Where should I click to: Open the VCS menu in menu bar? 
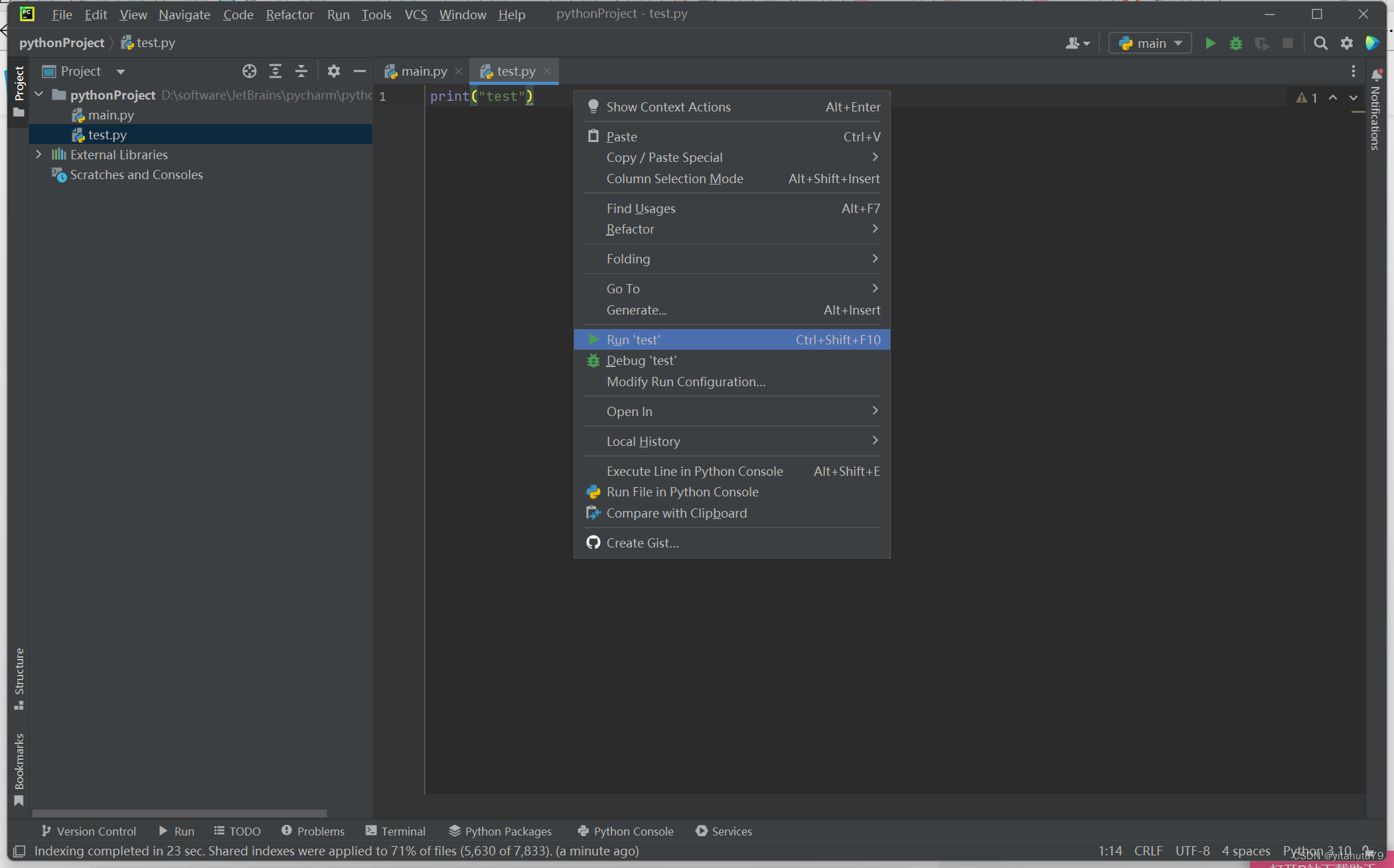click(x=416, y=15)
